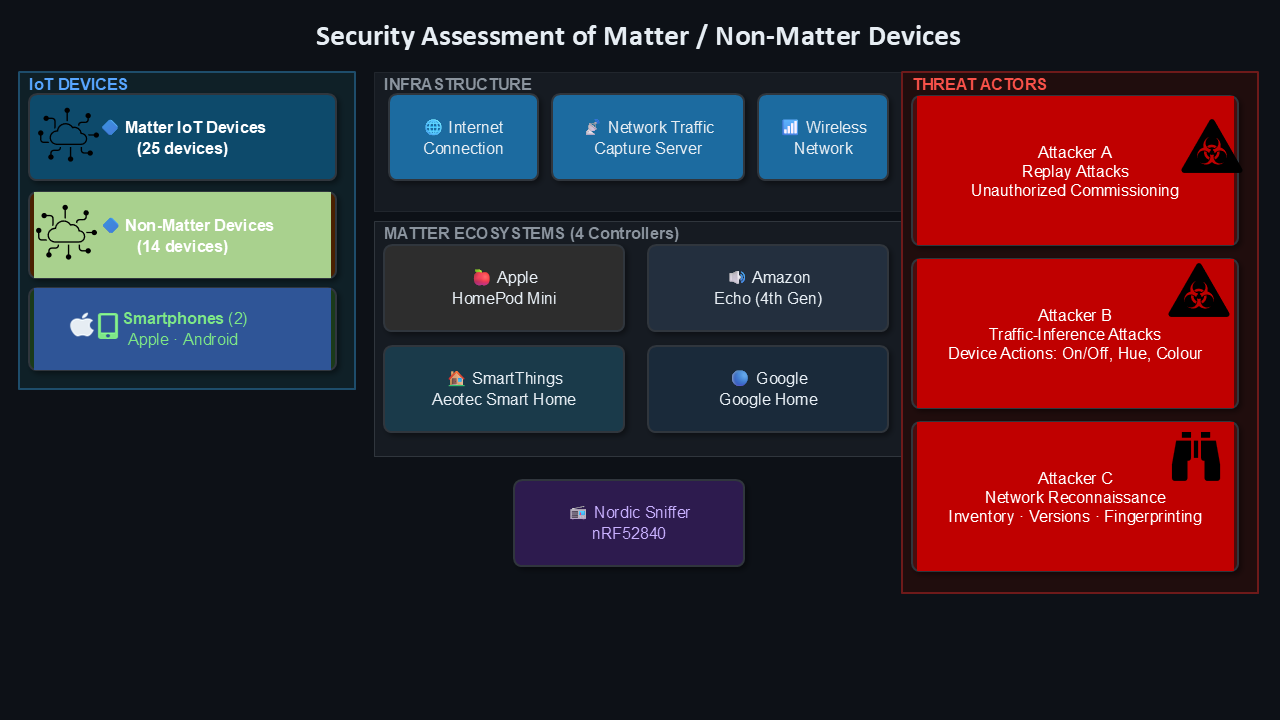Select the Non-Matter Devices card

(x=182, y=235)
